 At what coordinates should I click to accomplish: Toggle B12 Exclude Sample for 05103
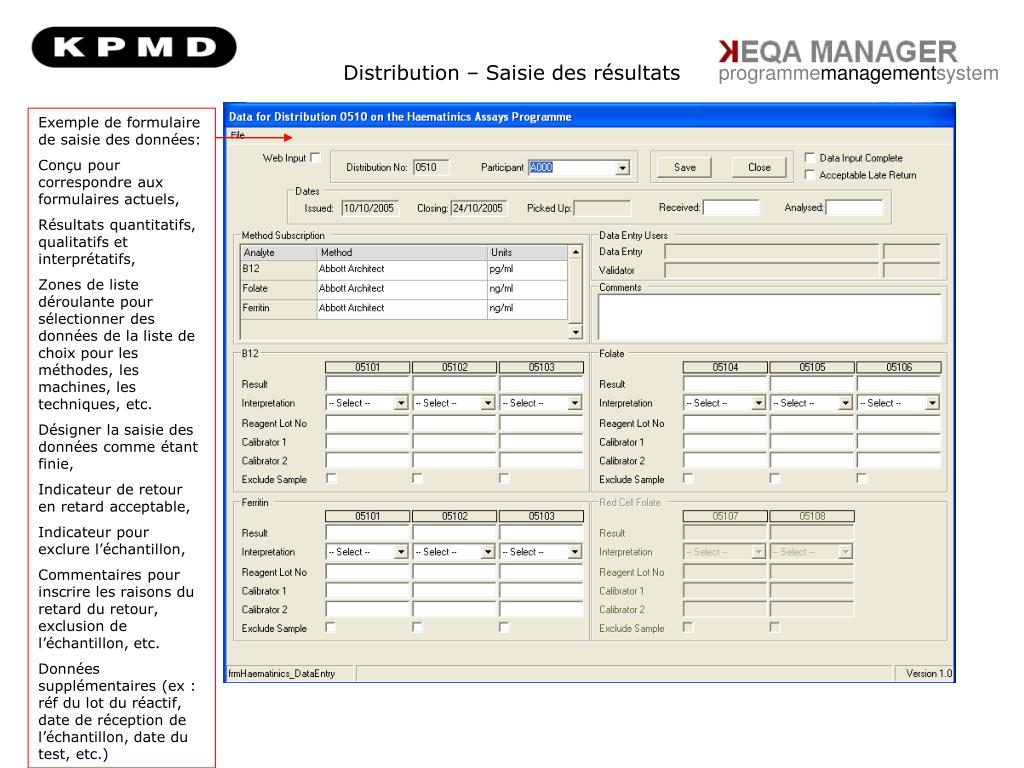click(504, 479)
